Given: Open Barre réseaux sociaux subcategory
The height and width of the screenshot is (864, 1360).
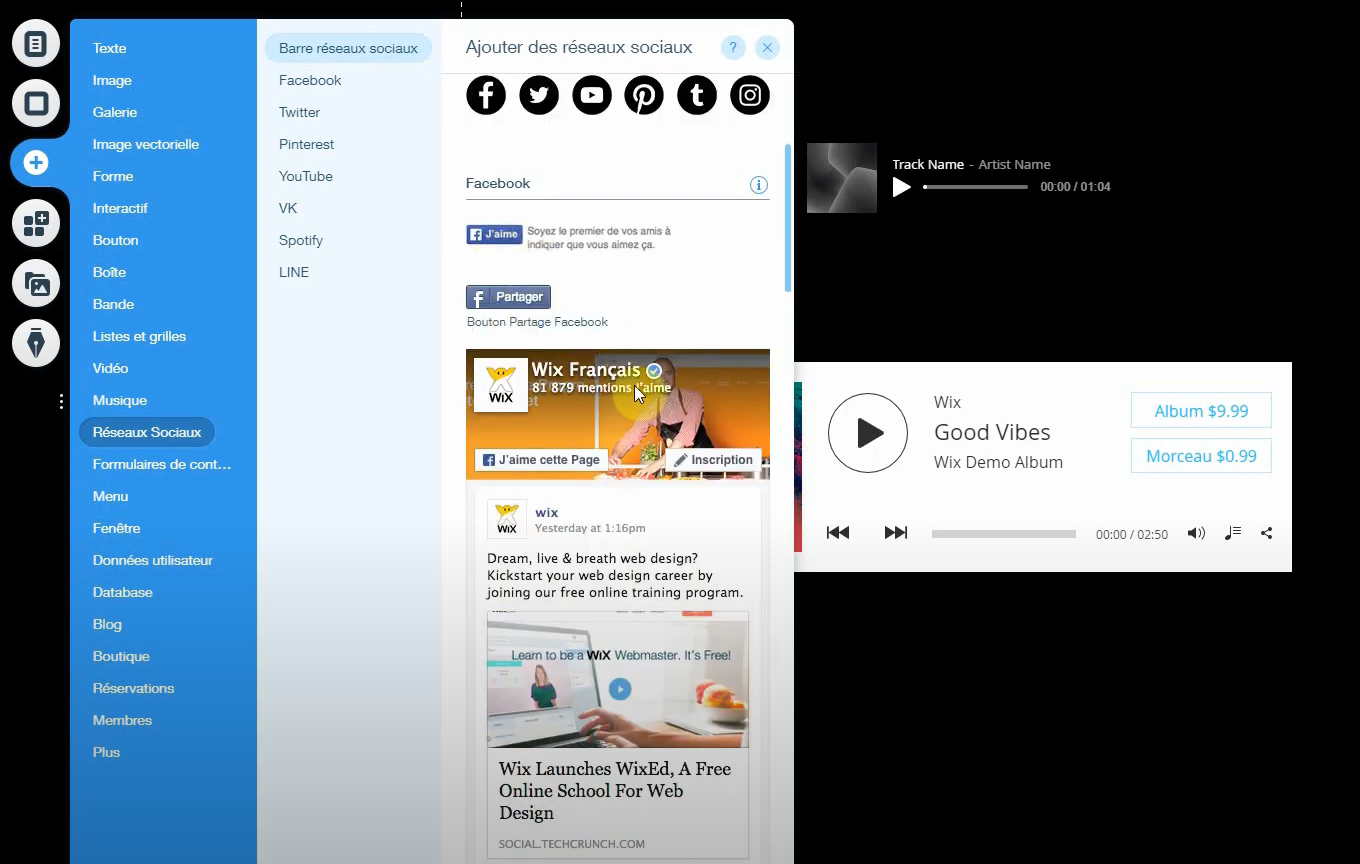Looking at the screenshot, I should tap(348, 48).
